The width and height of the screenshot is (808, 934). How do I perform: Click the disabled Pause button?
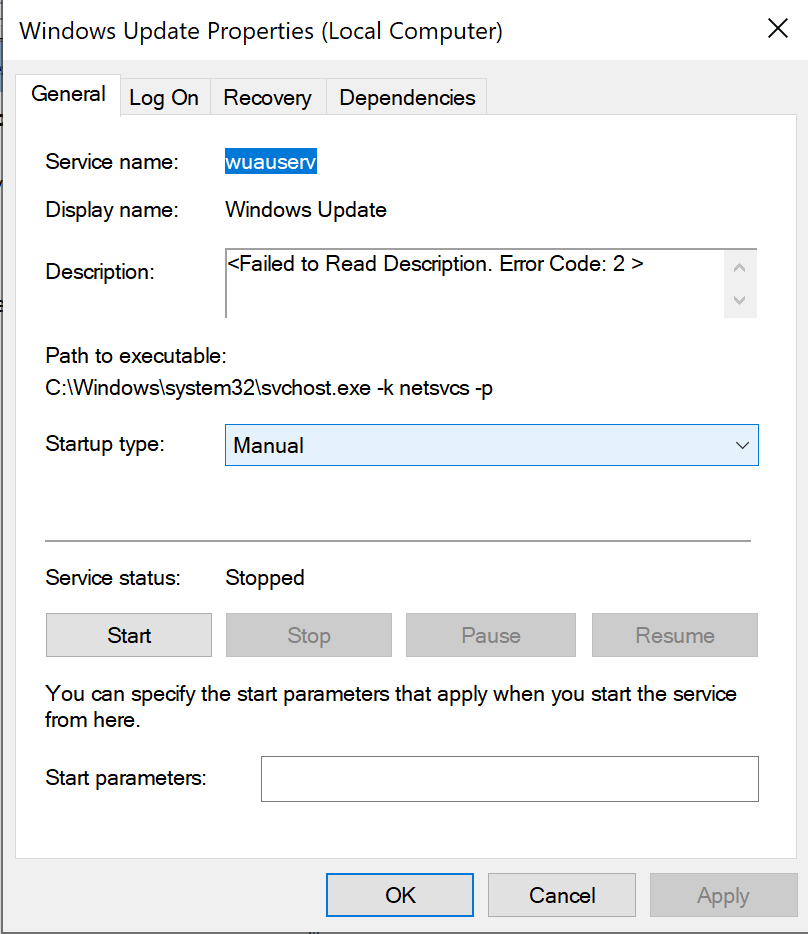pyautogui.click(x=491, y=635)
